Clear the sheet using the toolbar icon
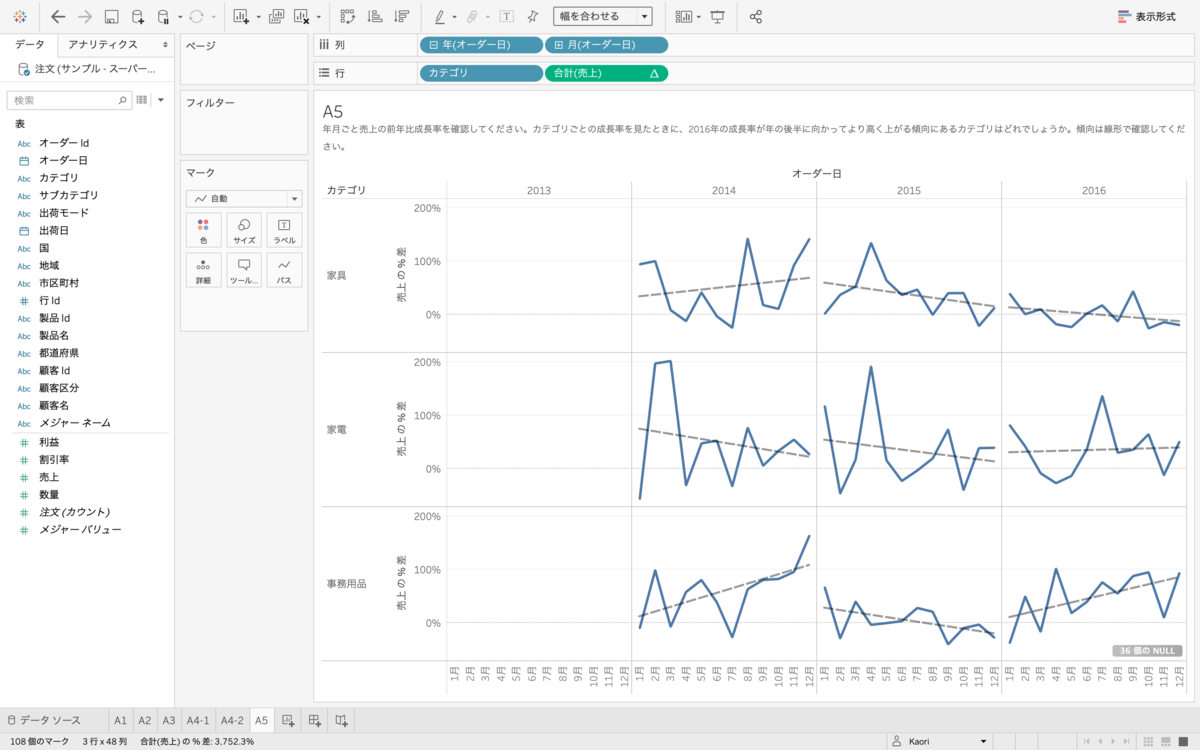The width and height of the screenshot is (1200, 750). [301, 16]
